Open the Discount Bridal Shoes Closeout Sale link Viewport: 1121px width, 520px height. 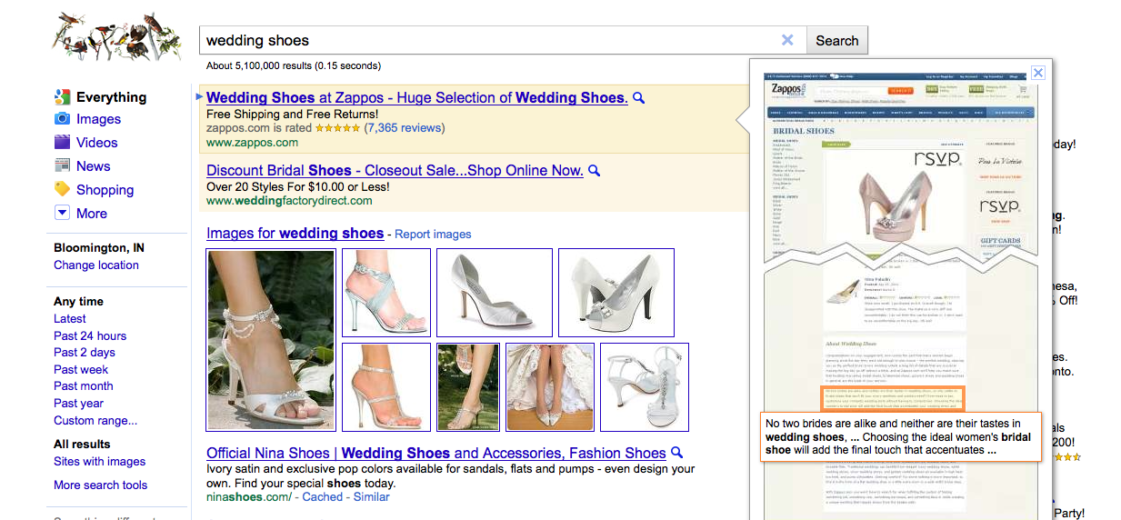(395, 171)
